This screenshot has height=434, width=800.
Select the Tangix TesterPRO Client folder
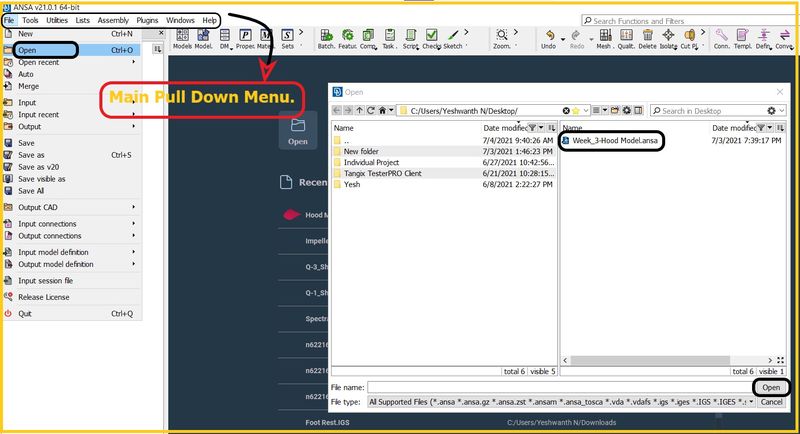(x=382, y=173)
